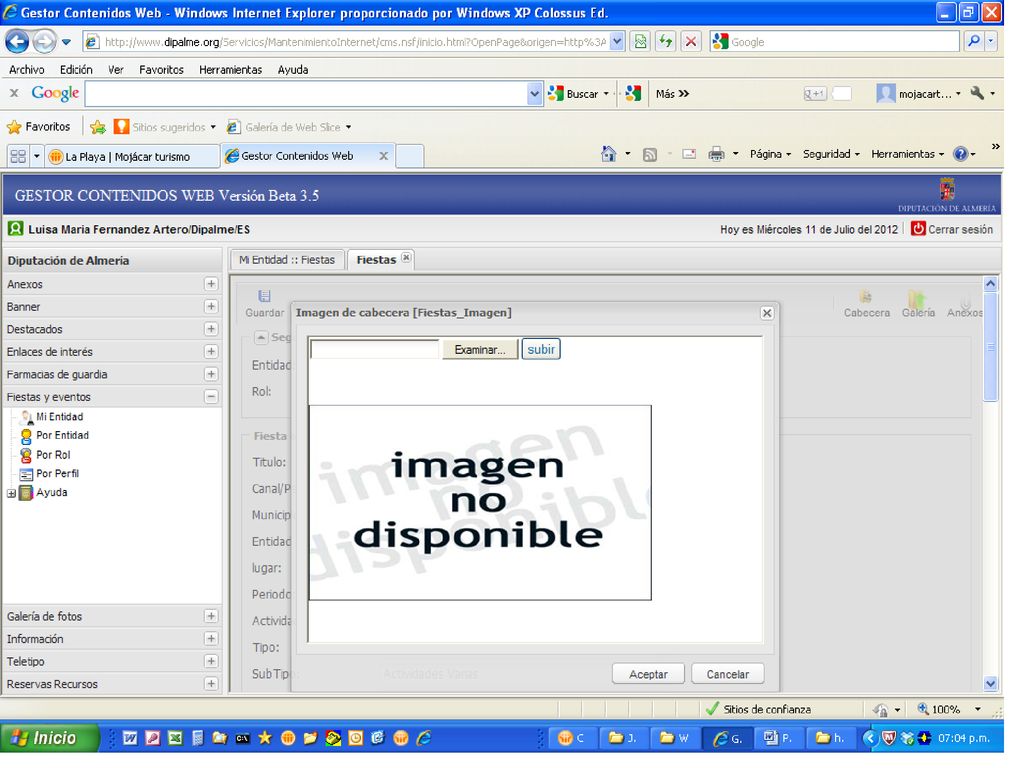Open the Edición menu
The height and width of the screenshot is (768, 1024).
coord(76,69)
